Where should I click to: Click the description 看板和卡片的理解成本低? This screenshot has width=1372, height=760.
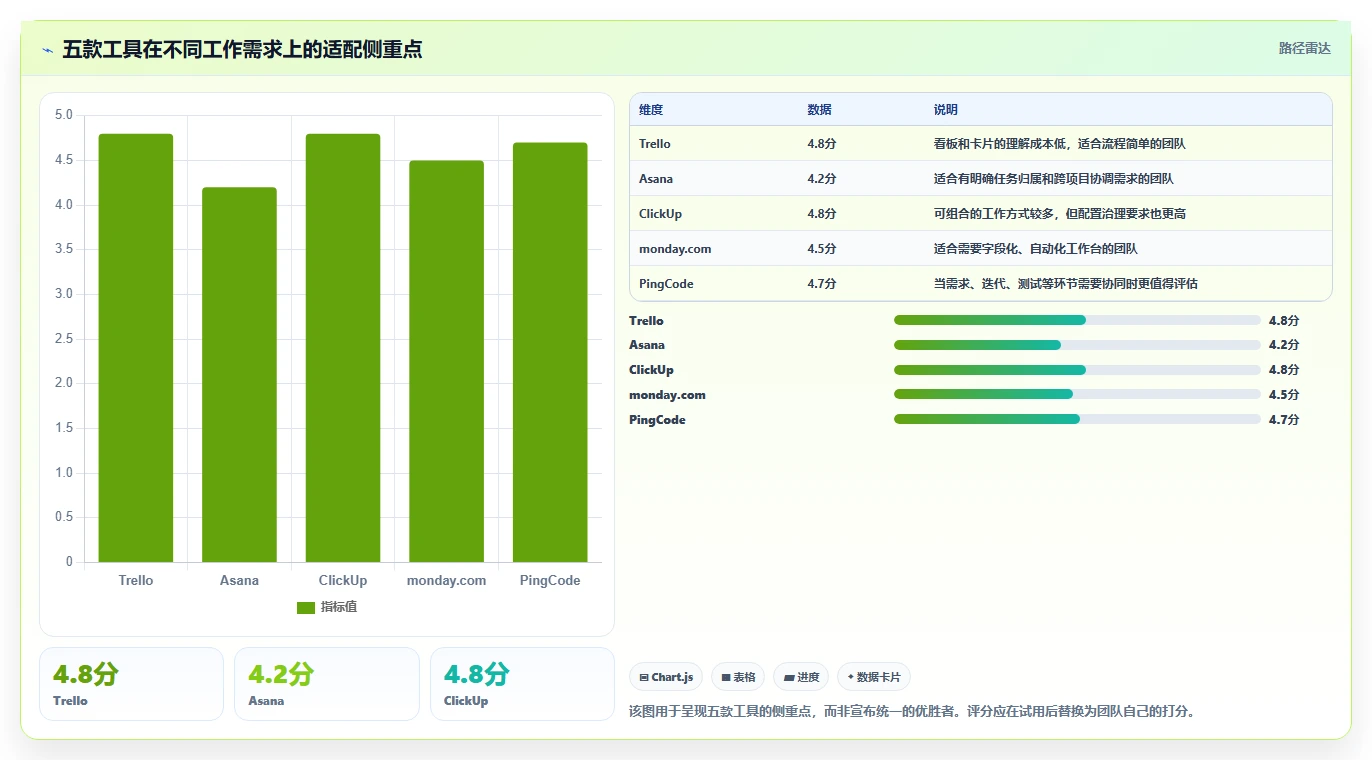point(1000,144)
